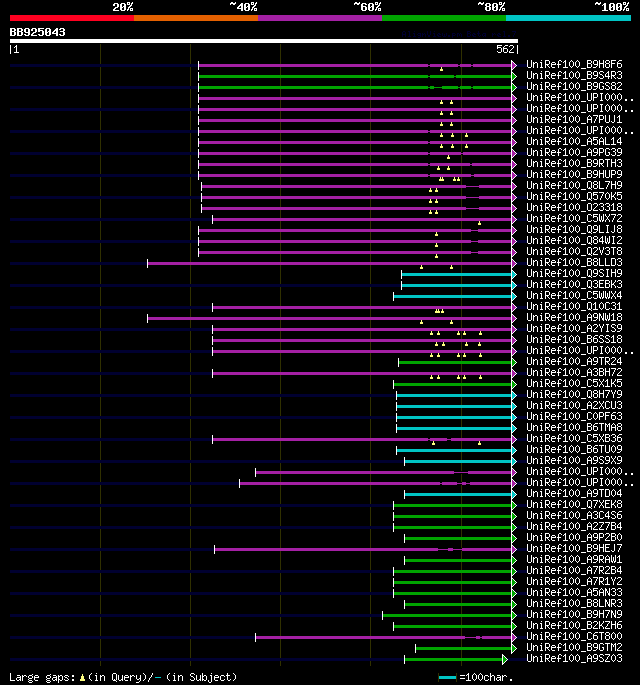Open hit UniRef100_Q10C31
640x685 pixels.
(574, 306)
